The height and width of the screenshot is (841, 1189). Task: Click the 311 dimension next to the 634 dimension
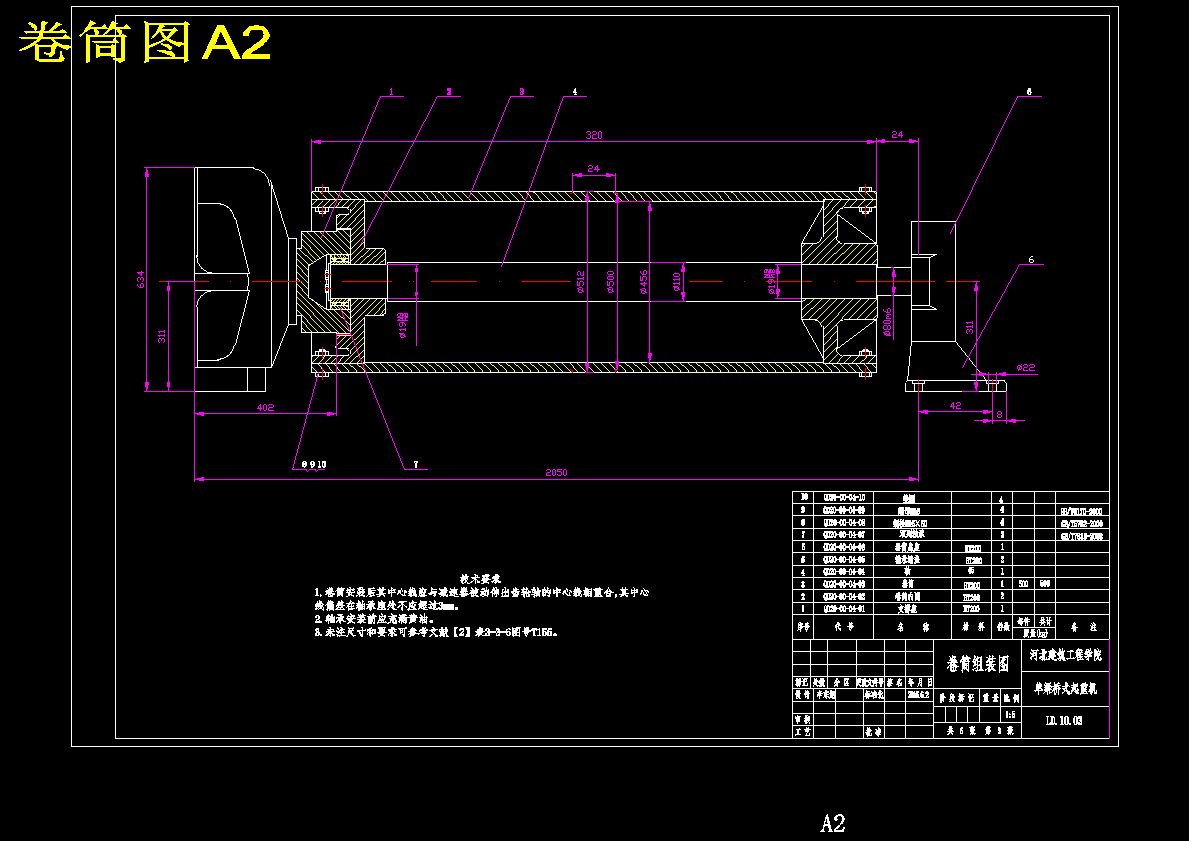click(162, 335)
